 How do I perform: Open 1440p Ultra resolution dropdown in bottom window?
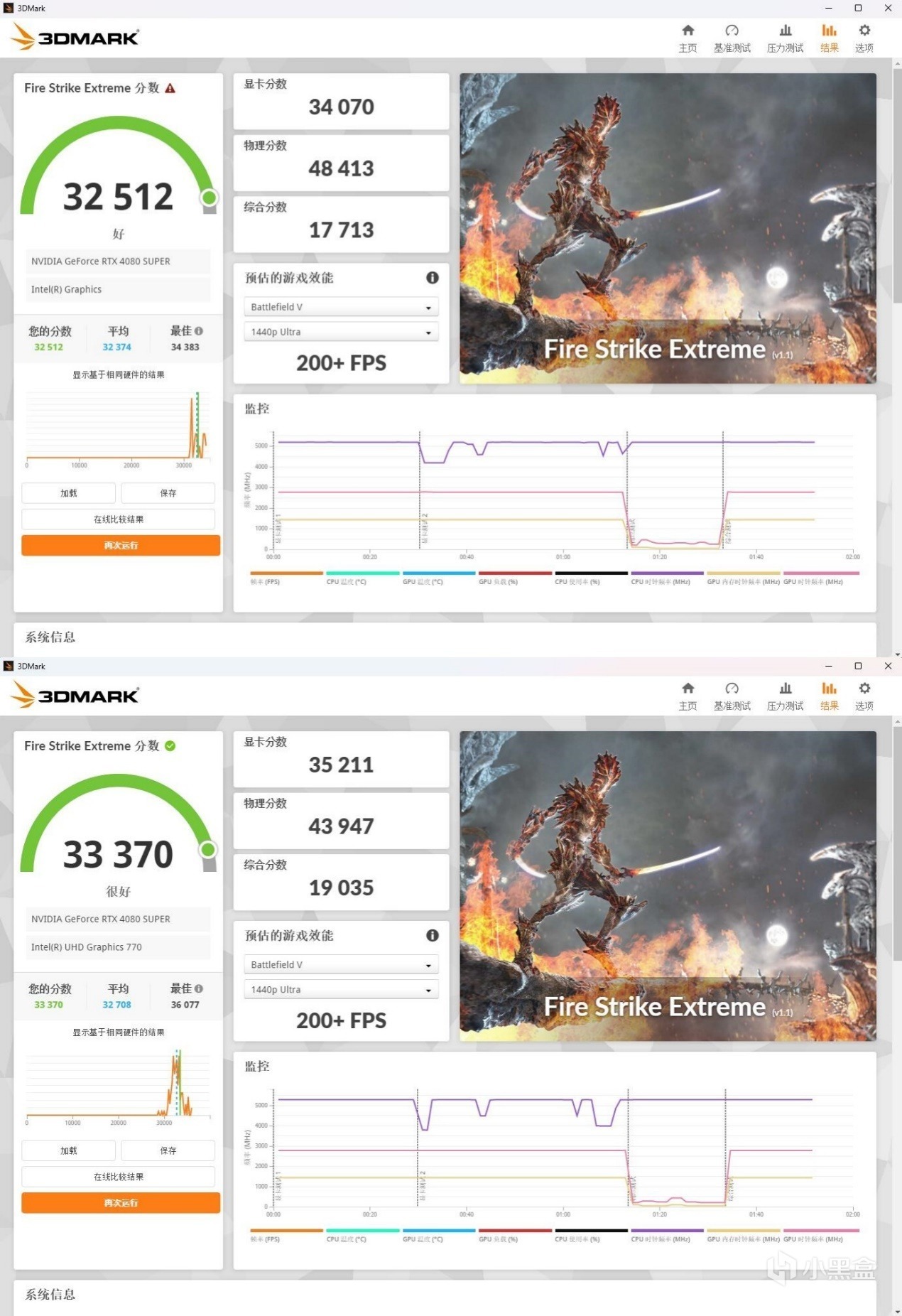coord(341,990)
